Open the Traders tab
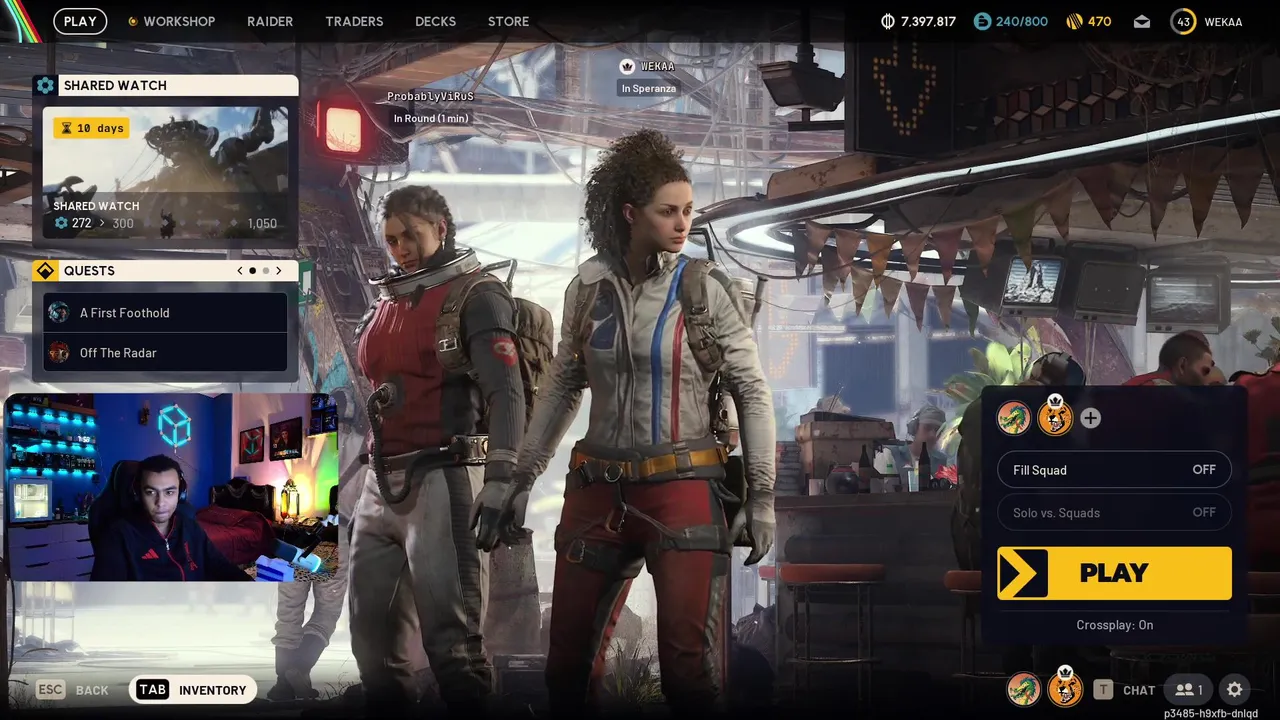1280x720 pixels. (x=354, y=21)
